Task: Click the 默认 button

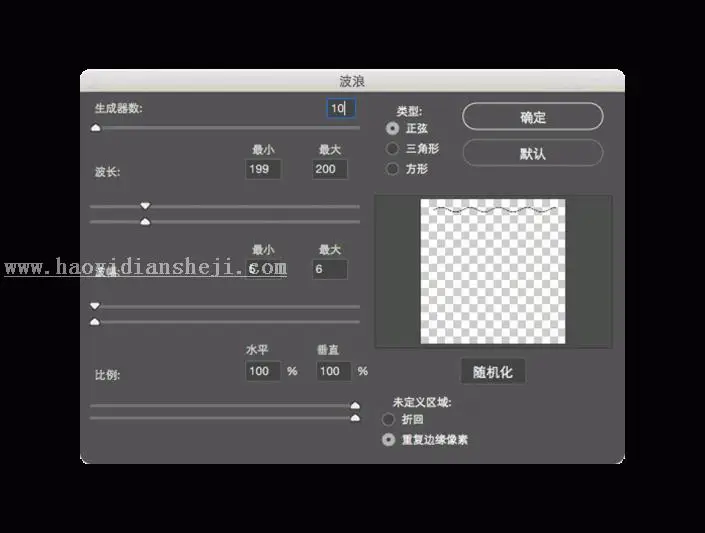Action: pyautogui.click(x=532, y=153)
